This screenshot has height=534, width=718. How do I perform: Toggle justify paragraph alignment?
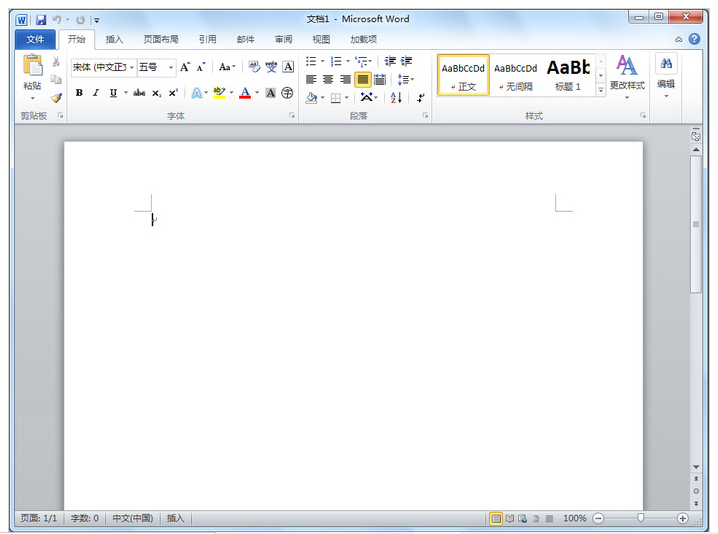362,79
